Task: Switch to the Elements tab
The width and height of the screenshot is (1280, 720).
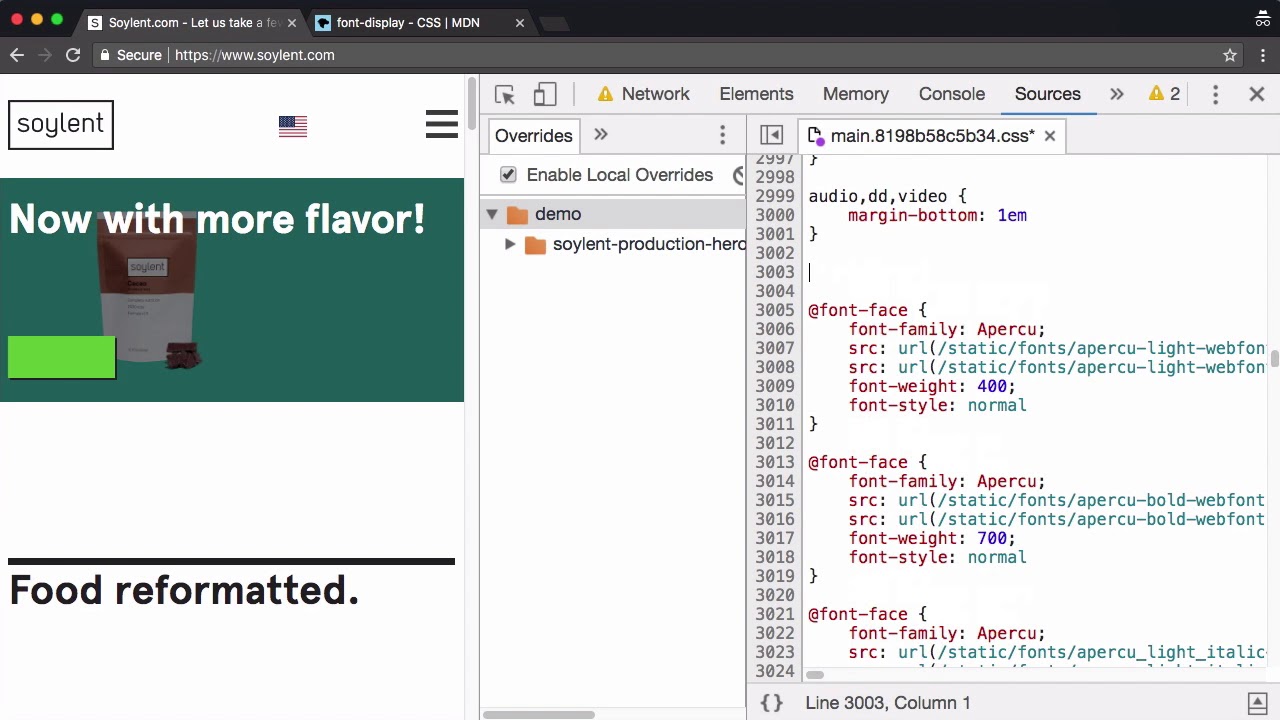Action: [756, 94]
